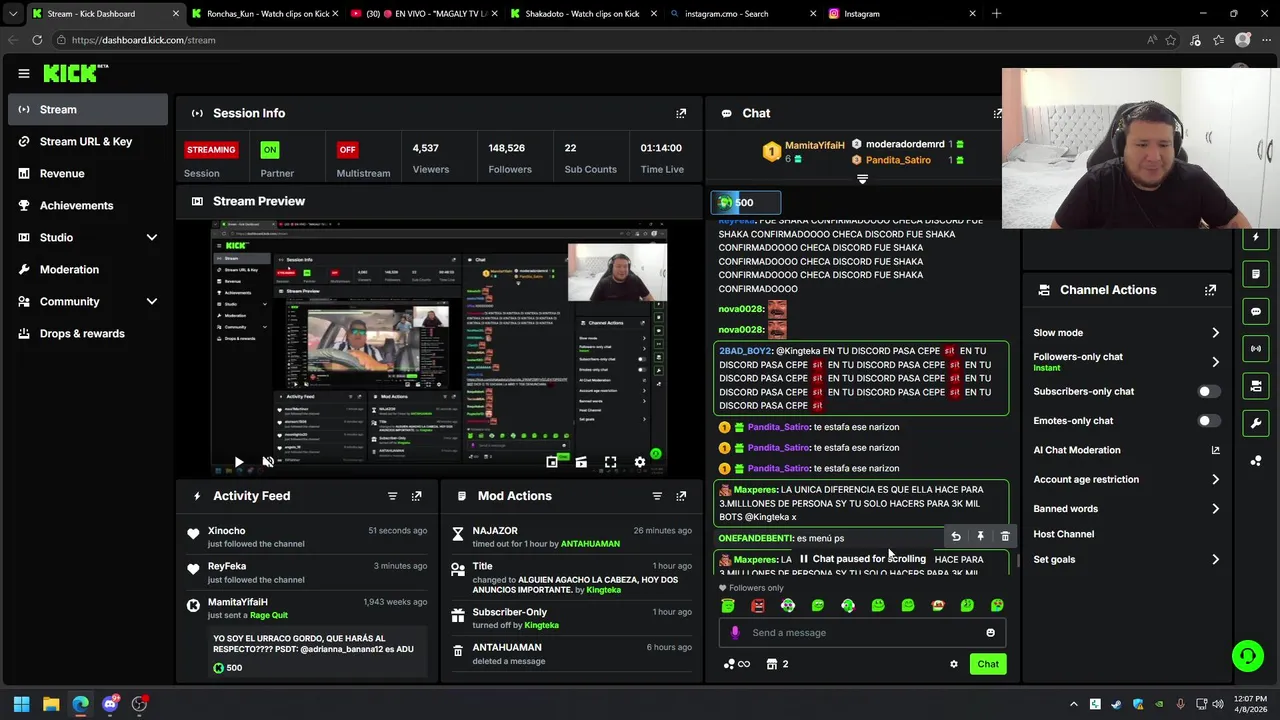The width and height of the screenshot is (1280, 720).
Task: Click Host Channel action
Action: [1063, 534]
